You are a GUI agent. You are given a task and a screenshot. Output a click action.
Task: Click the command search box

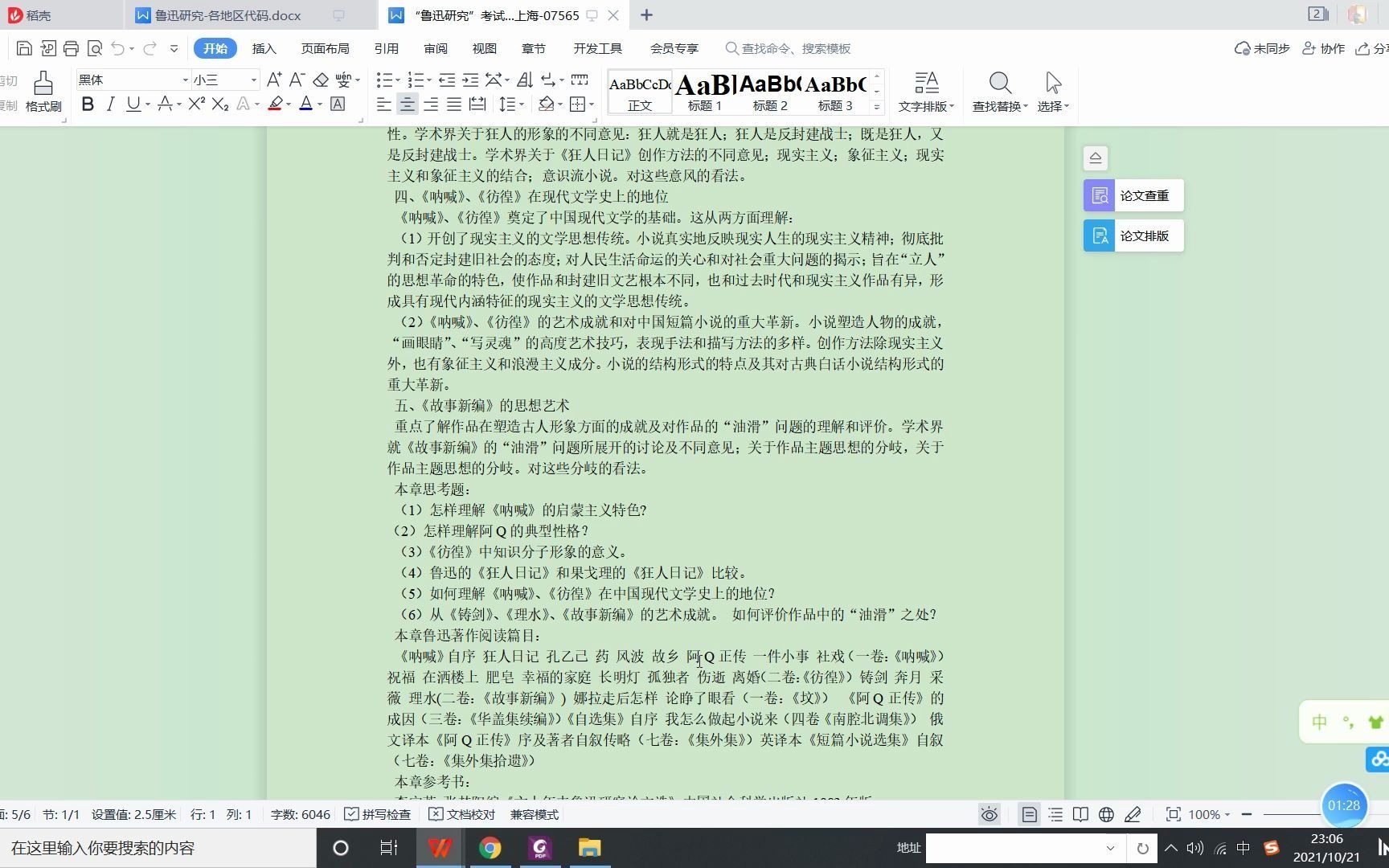788,48
